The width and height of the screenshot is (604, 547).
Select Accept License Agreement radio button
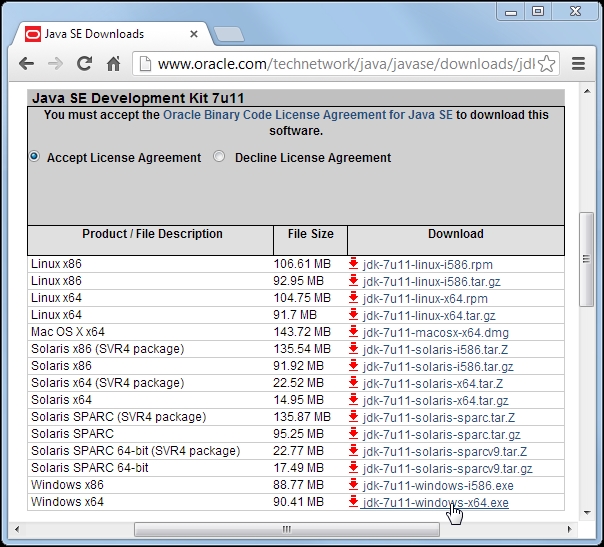34,156
